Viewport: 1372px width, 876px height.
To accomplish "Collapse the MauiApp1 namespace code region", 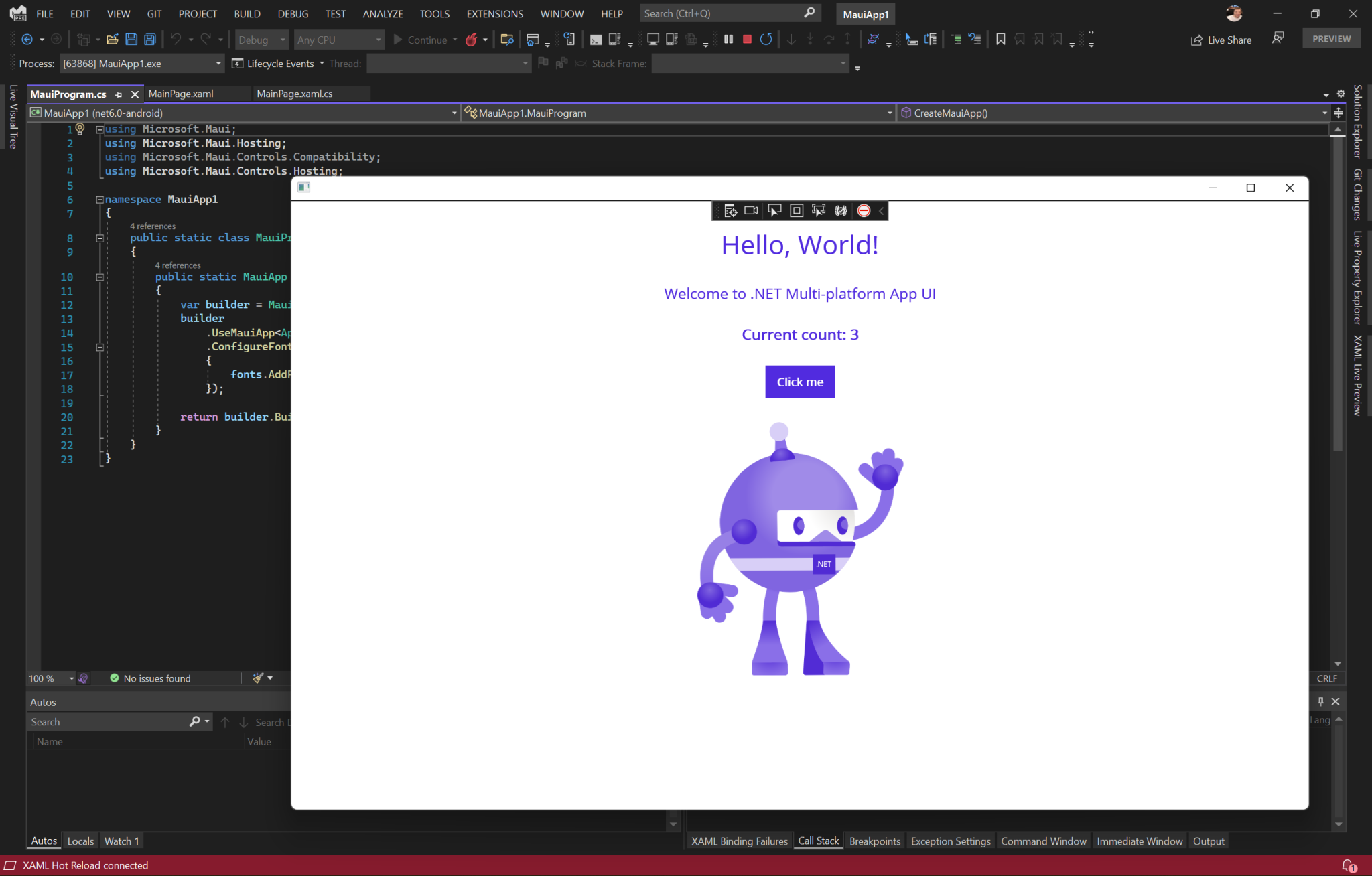I will 99,199.
